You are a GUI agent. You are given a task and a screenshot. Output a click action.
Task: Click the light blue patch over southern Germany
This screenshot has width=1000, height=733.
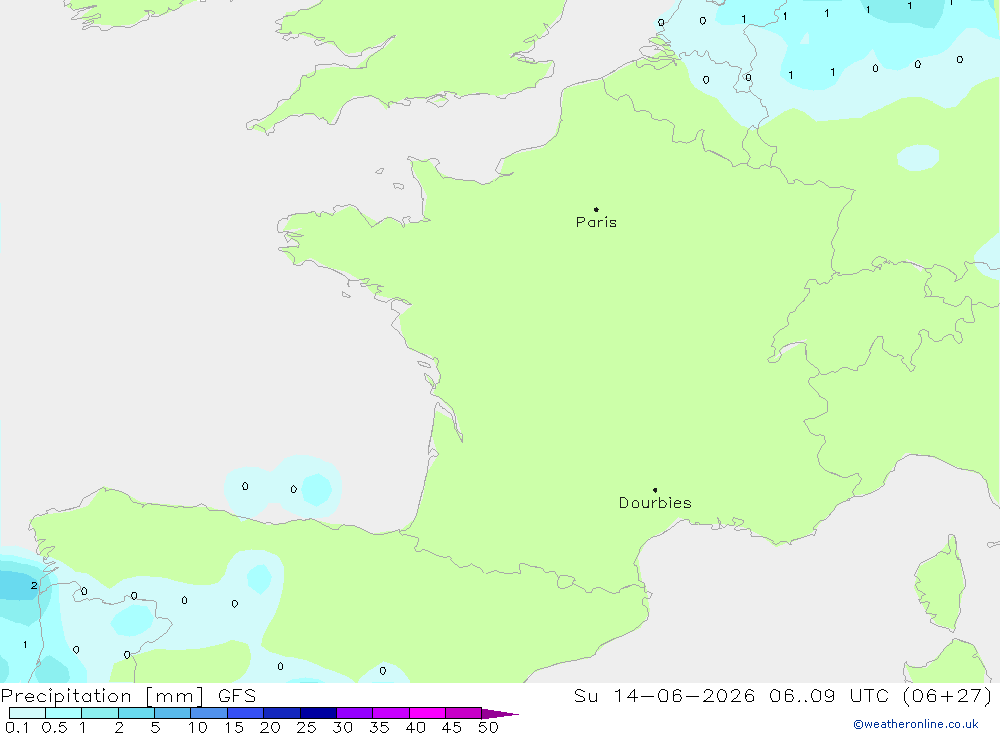[918, 158]
